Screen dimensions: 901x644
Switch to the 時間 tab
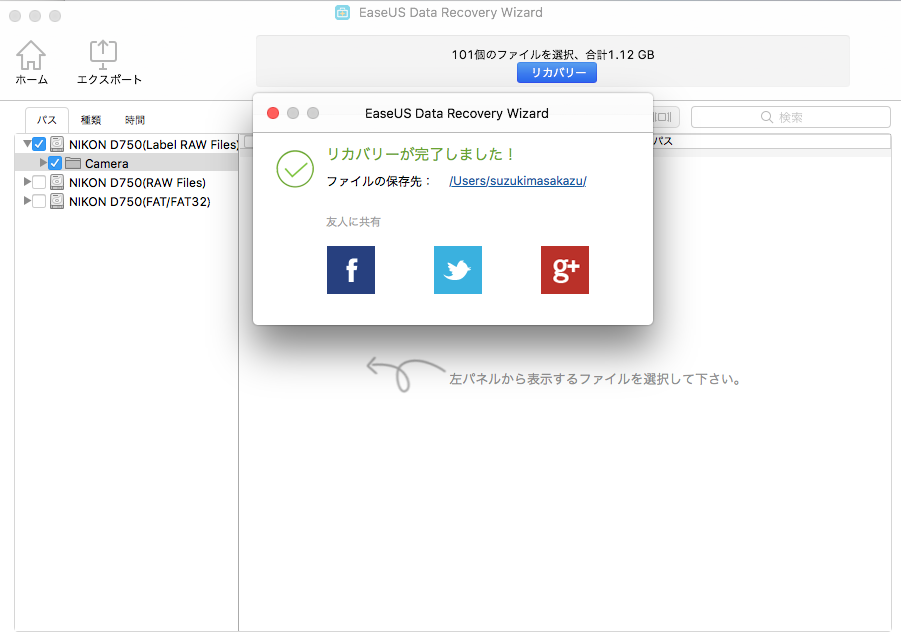click(135, 120)
